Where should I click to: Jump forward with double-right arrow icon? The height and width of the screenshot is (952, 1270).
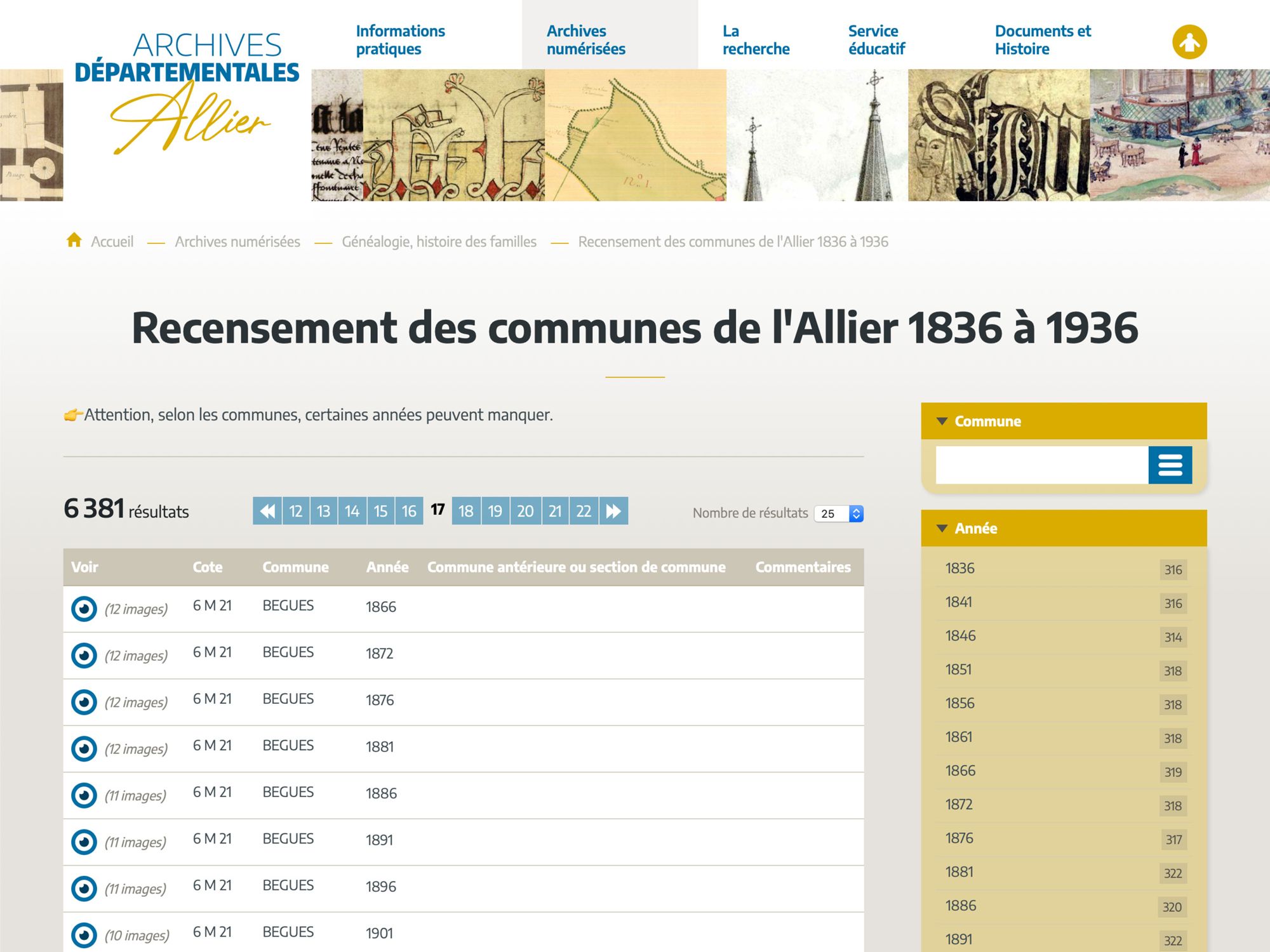coord(613,511)
